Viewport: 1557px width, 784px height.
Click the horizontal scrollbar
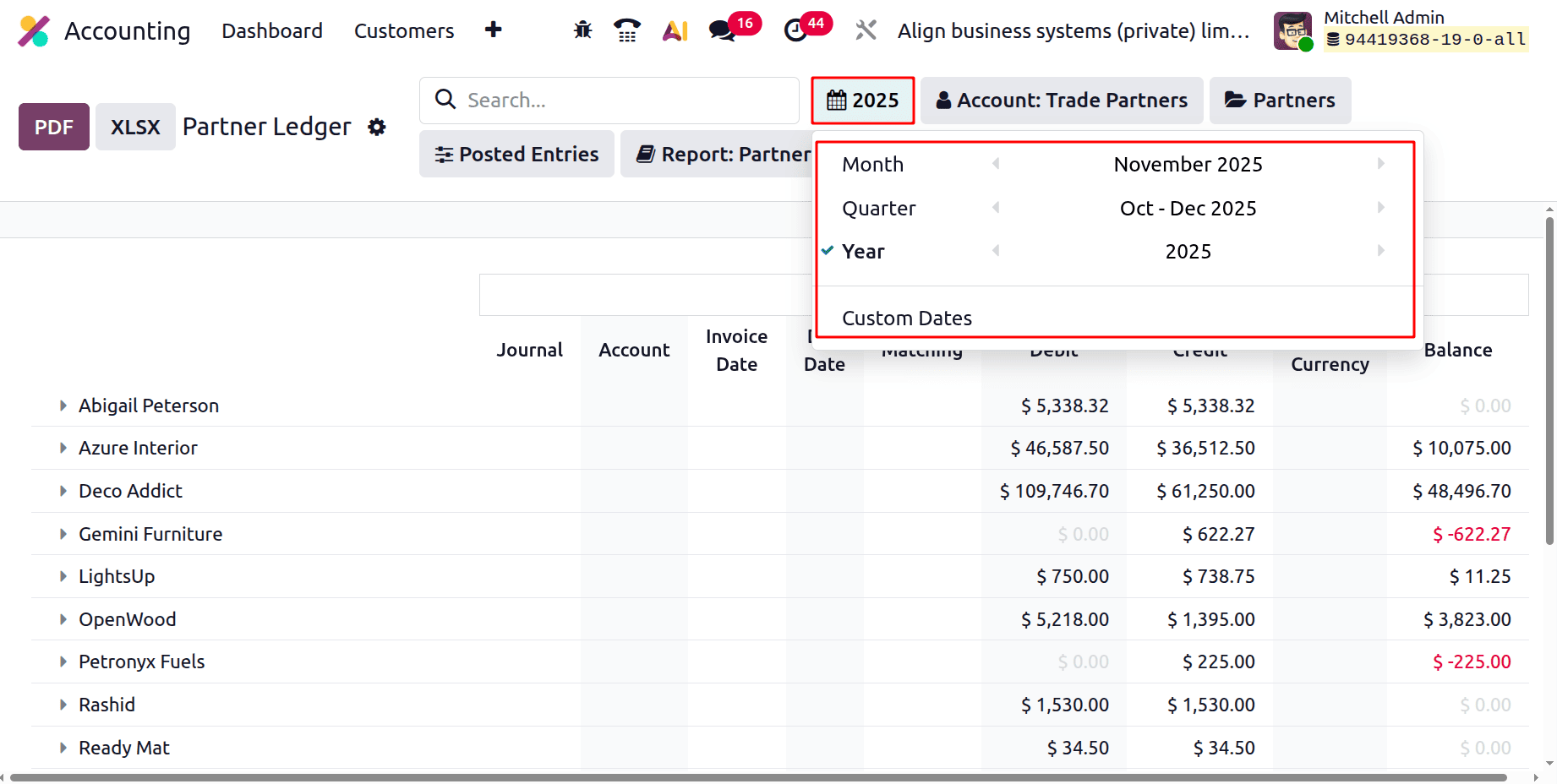(758, 777)
